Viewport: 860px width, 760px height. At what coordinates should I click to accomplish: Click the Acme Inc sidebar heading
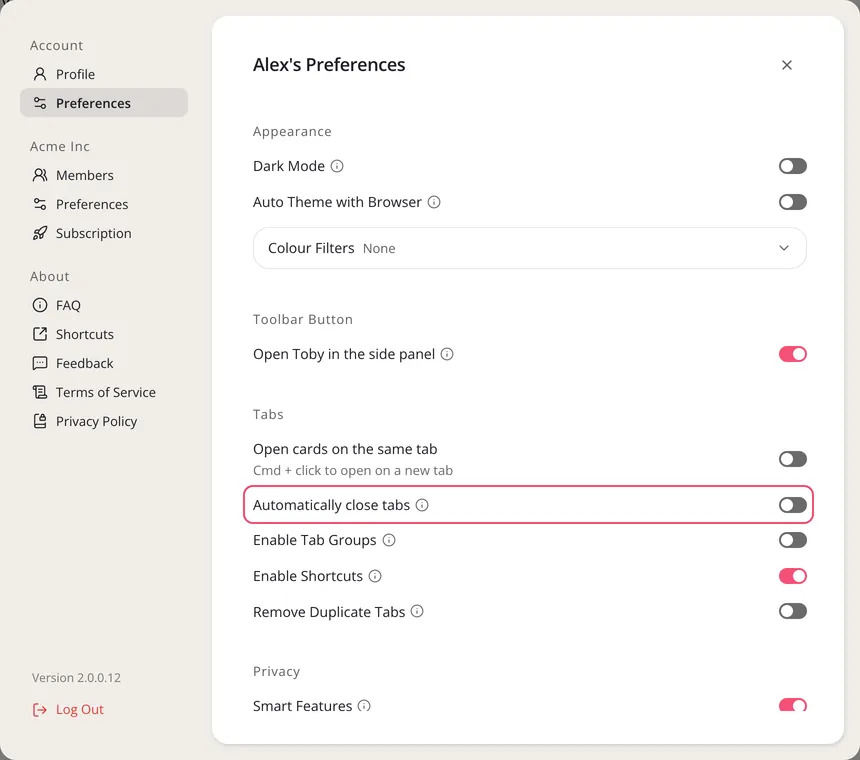[60, 146]
